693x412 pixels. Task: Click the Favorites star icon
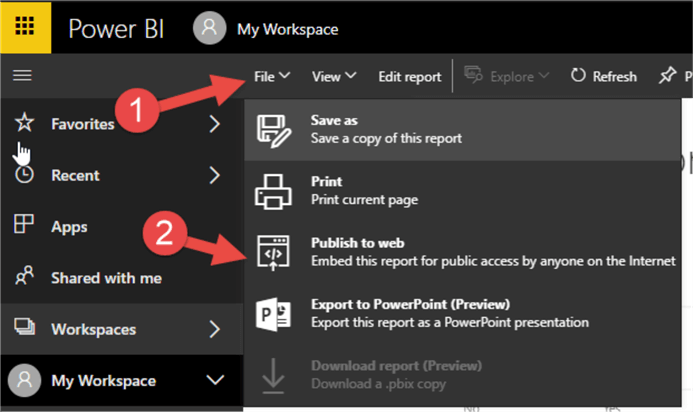click(x=26, y=123)
